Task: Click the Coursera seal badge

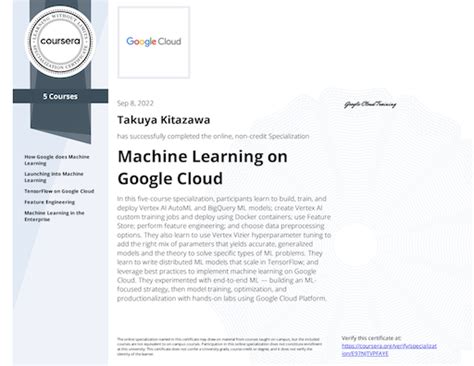Action: [x=60, y=41]
